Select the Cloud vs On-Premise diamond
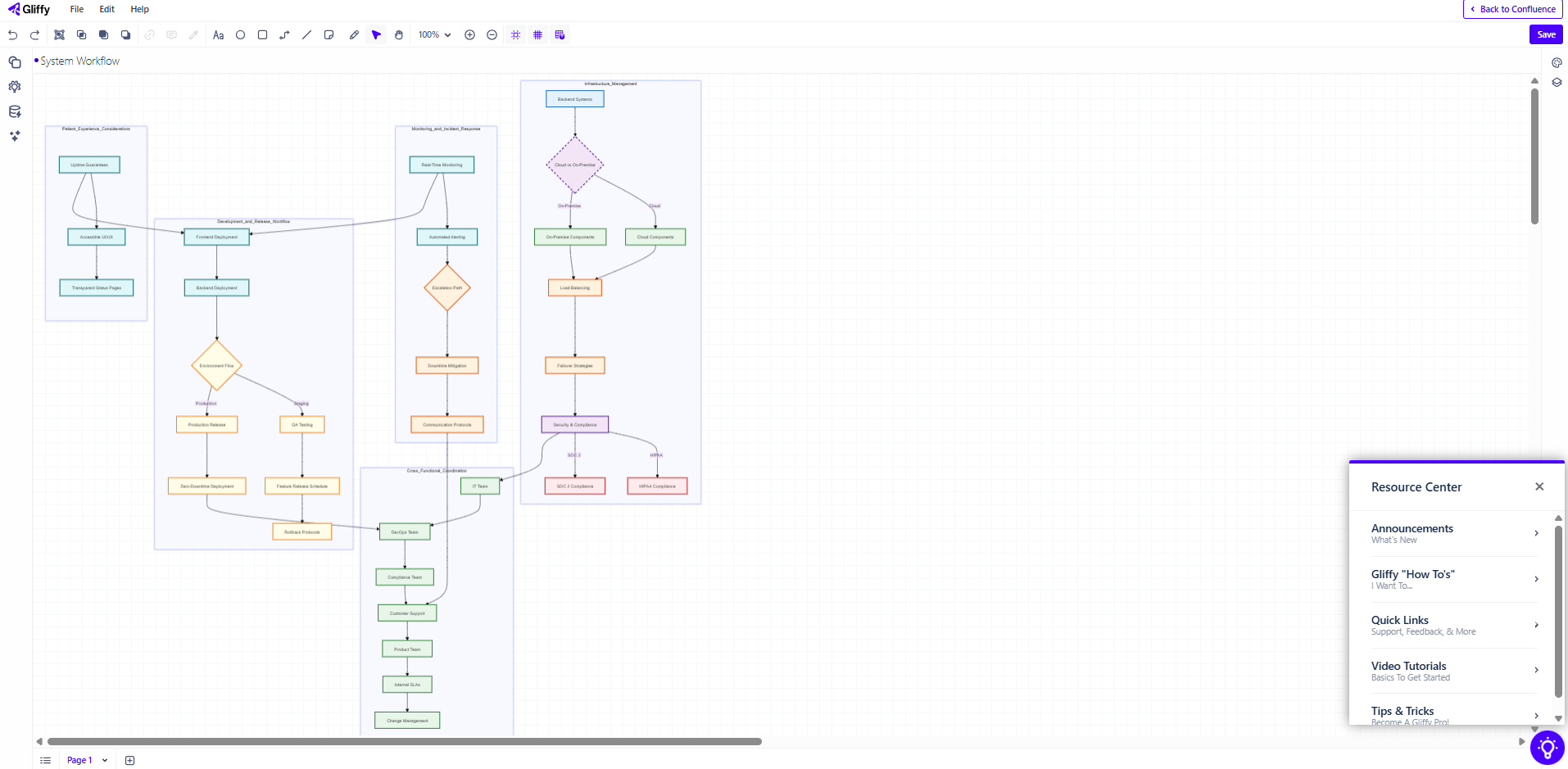This screenshot has width=1568, height=769. tap(575, 165)
